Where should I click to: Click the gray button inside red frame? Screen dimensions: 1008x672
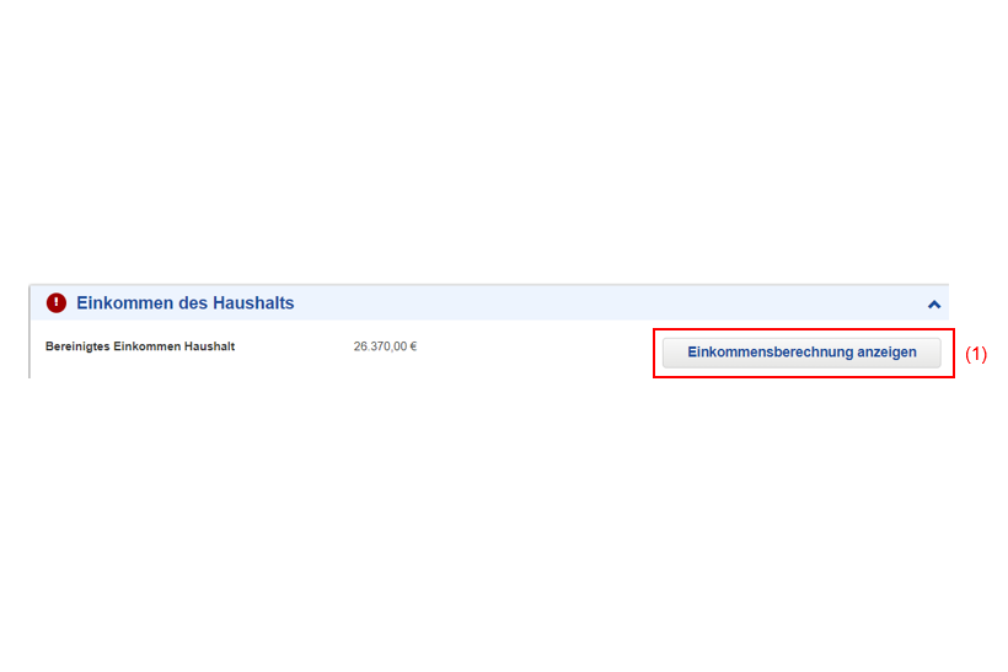click(x=802, y=352)
